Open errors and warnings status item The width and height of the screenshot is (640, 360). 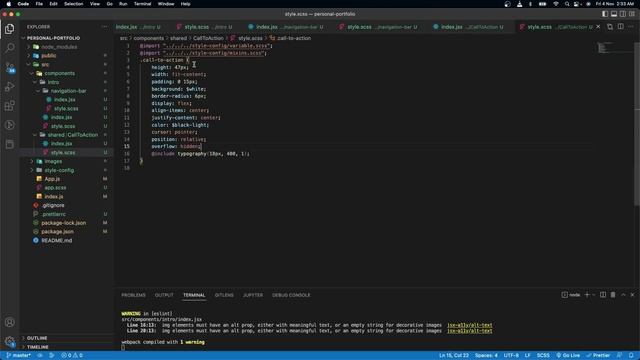[x=72, y=356]
